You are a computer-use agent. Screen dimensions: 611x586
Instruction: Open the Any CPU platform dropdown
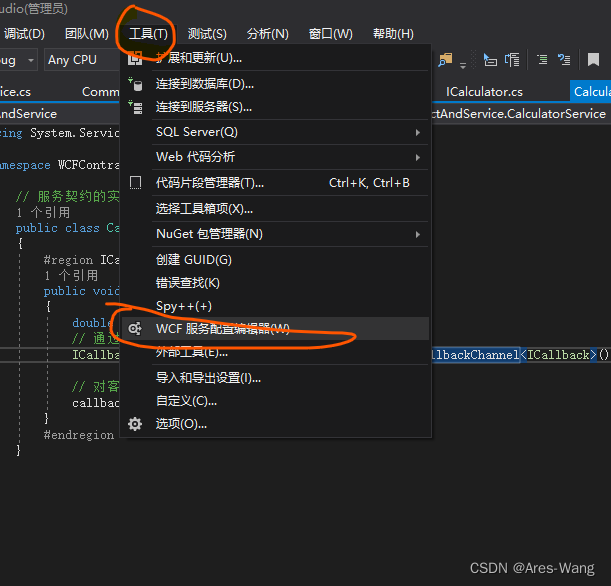coord(82,60)
